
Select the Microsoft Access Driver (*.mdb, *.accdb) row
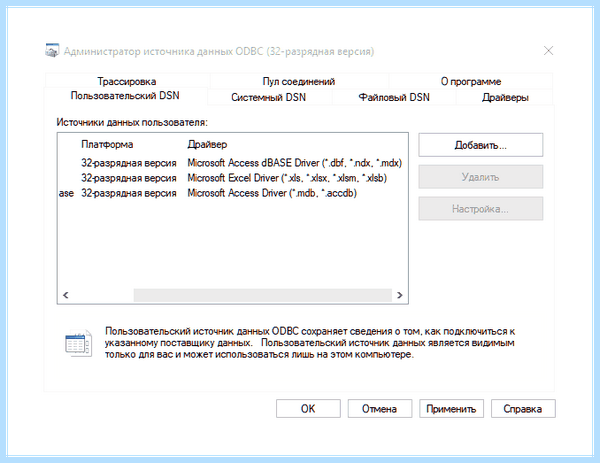point(233,193)
